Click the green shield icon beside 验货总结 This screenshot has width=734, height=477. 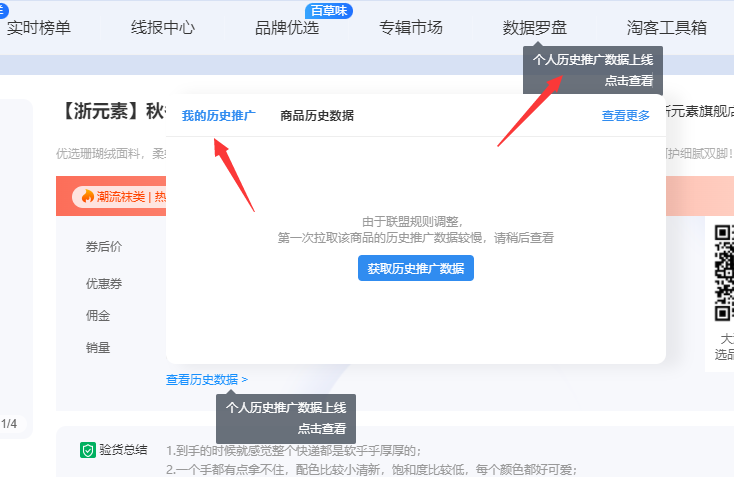coord(88,450)
